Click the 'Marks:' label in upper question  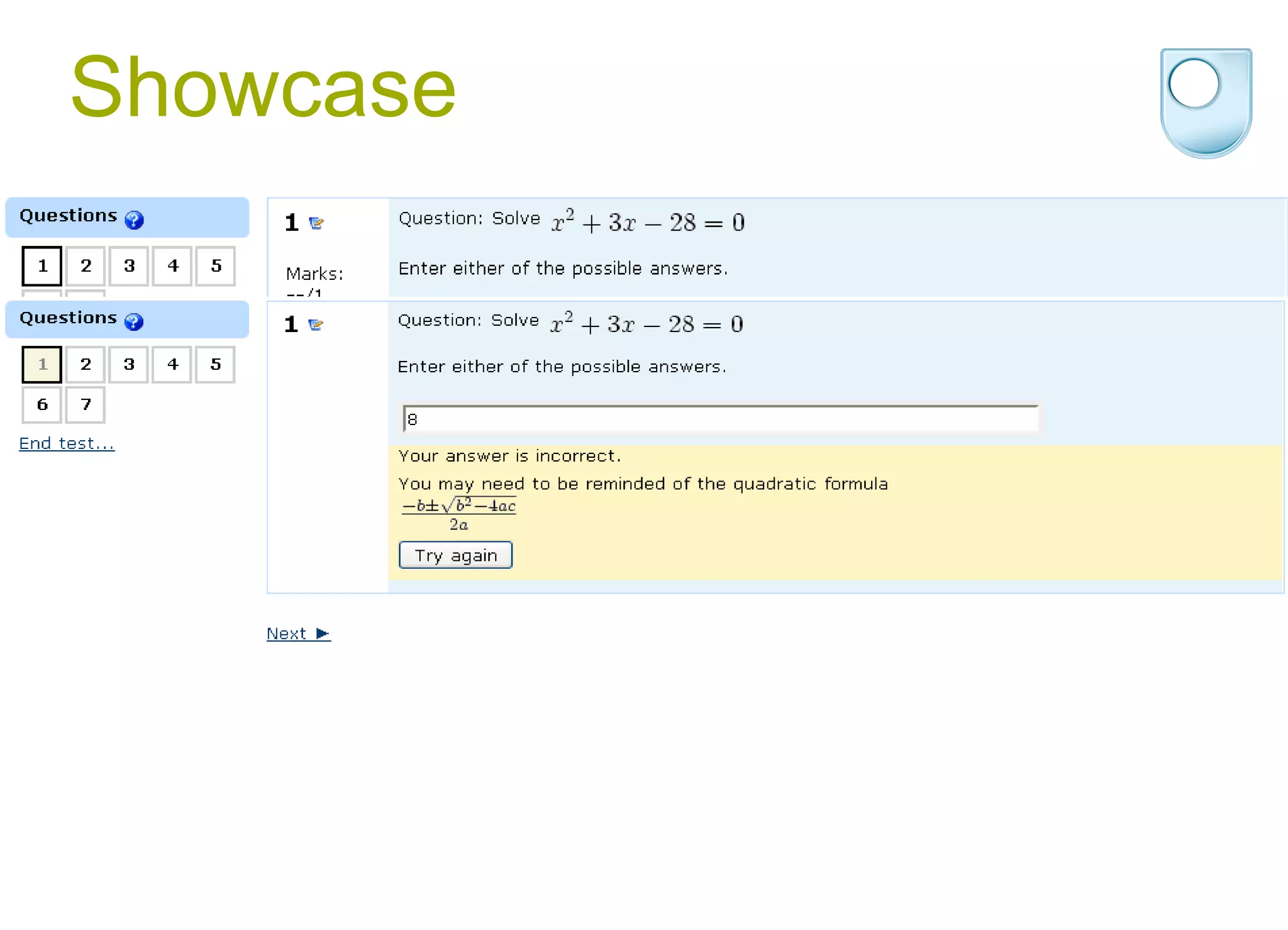[x=314, y=274]
